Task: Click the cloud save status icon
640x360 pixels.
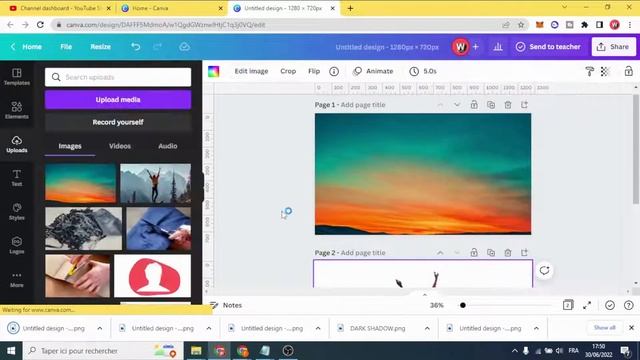Action: tap(184, 47)
